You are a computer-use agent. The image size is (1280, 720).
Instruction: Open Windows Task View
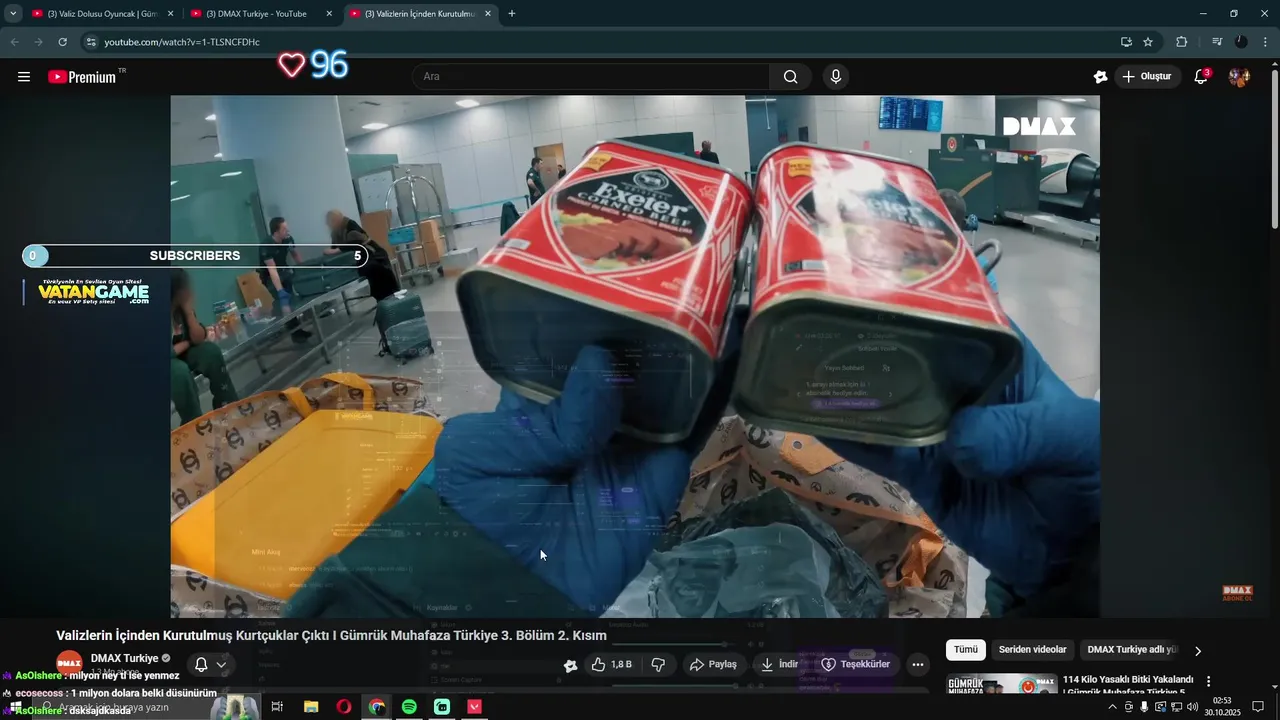(277, 707)
